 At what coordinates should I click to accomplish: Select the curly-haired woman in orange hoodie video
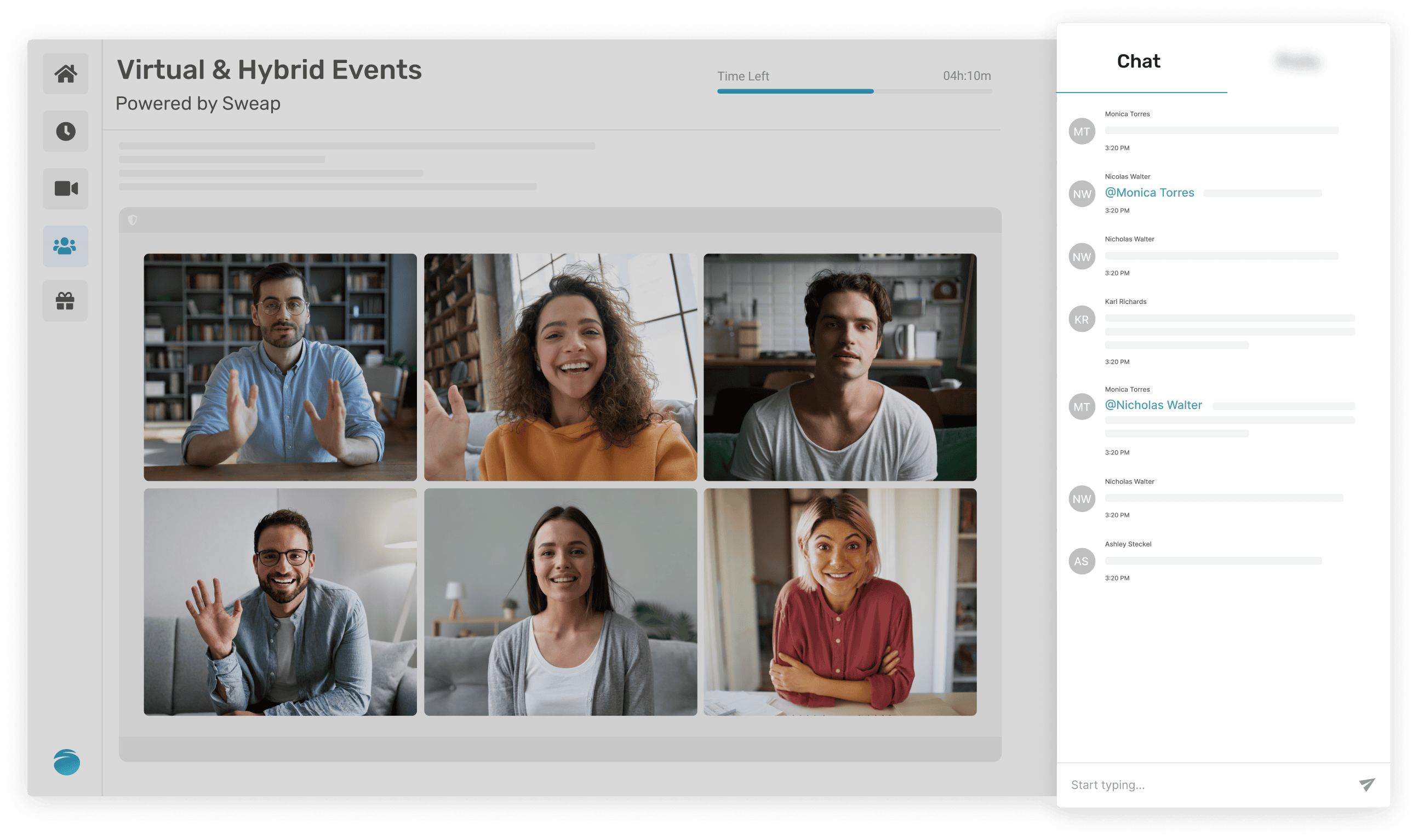point(560,367)
